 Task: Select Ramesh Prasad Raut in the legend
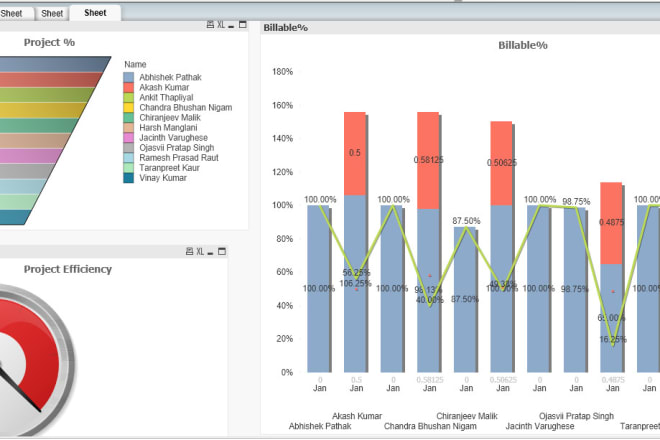[x=179, y=158]
